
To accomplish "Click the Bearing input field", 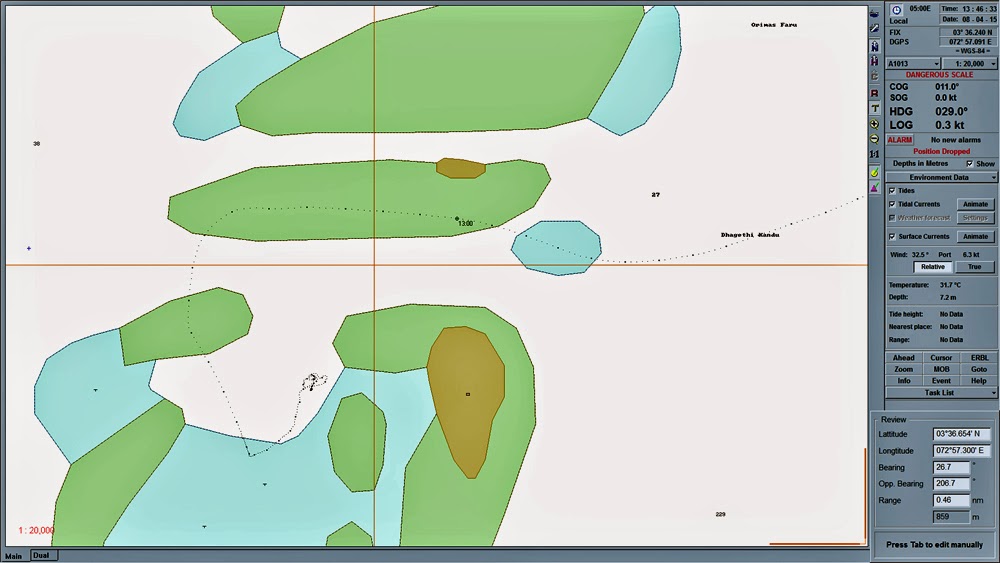I will [952, 467].
